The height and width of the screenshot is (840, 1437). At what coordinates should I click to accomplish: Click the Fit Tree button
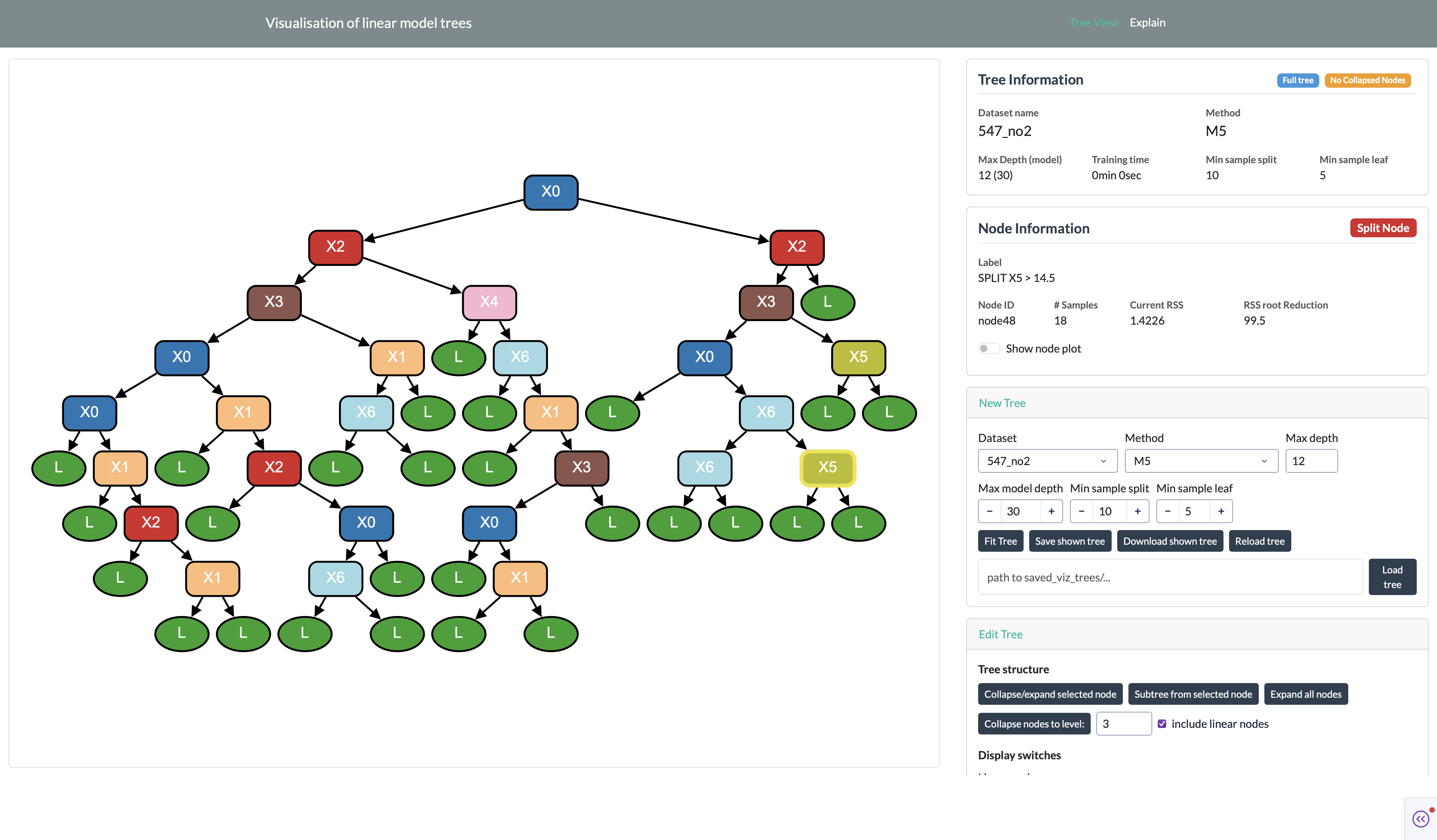coord(1000,541)
